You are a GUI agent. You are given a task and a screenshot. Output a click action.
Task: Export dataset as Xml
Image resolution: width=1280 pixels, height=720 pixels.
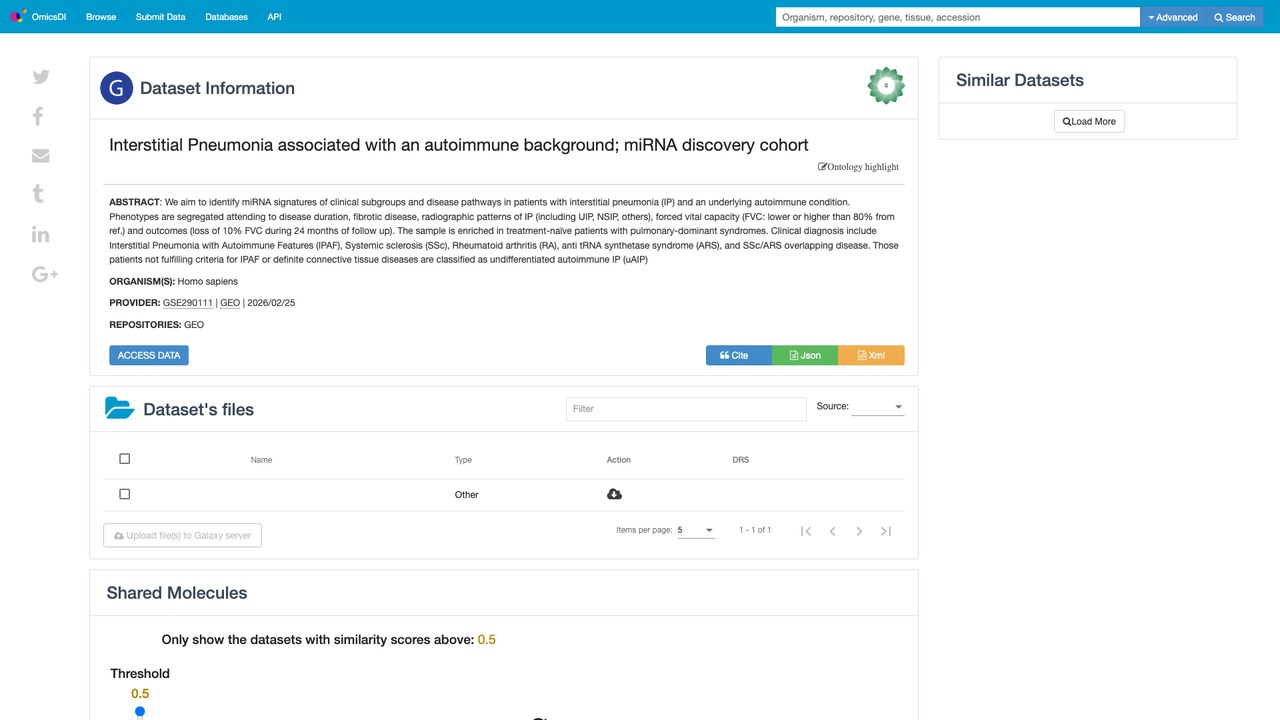coord(871,355)
